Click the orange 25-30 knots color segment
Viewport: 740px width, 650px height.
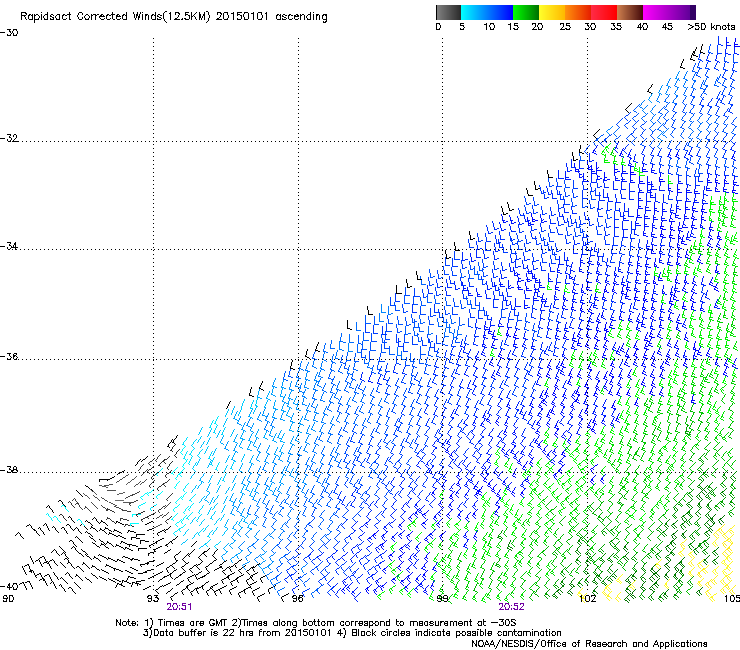coord(578,12)
